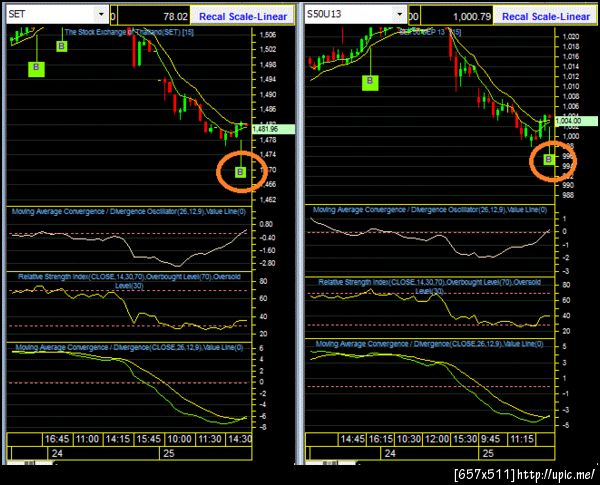Click the 16:45 time axis label

click(57, 439)
